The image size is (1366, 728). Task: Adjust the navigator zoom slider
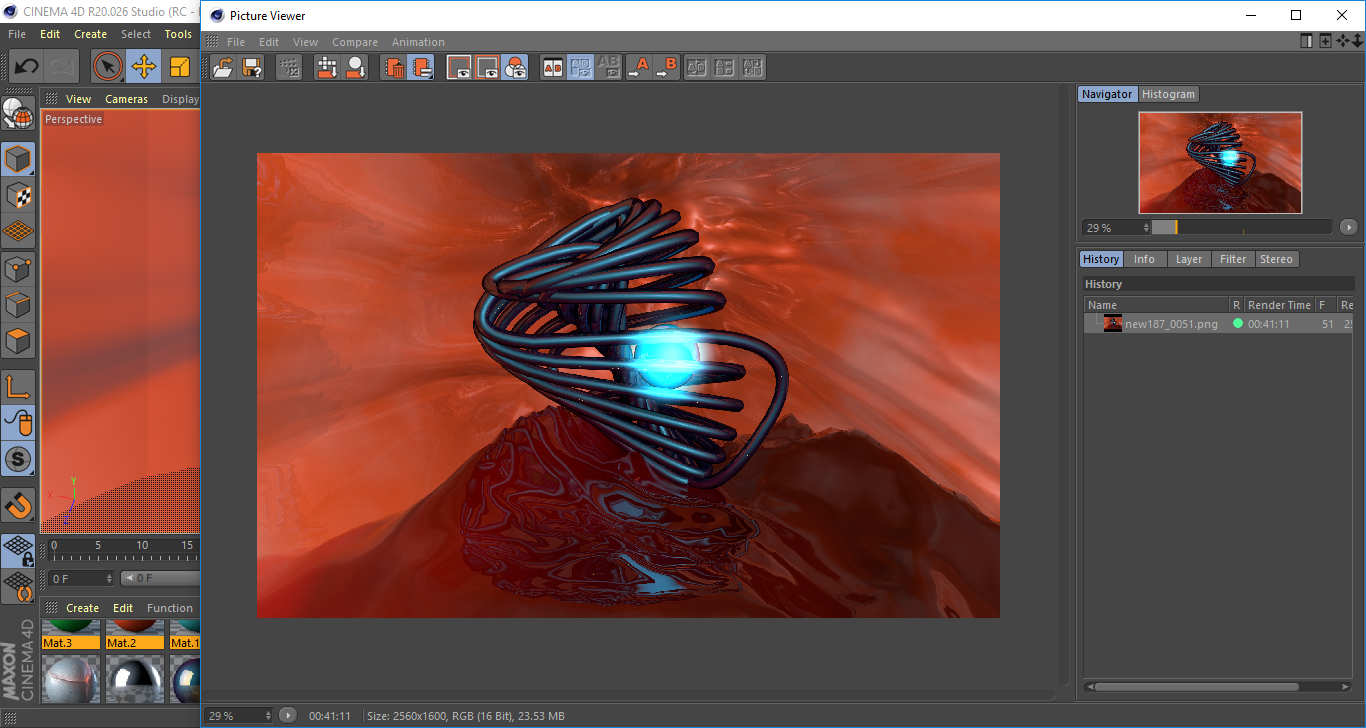click(x=1242, y=227)
